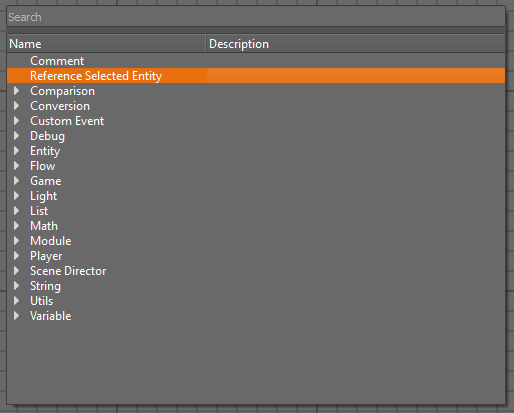Select the Light label
Screen dimensions: 514x413
pyautogui.click(x=43, y=196)
